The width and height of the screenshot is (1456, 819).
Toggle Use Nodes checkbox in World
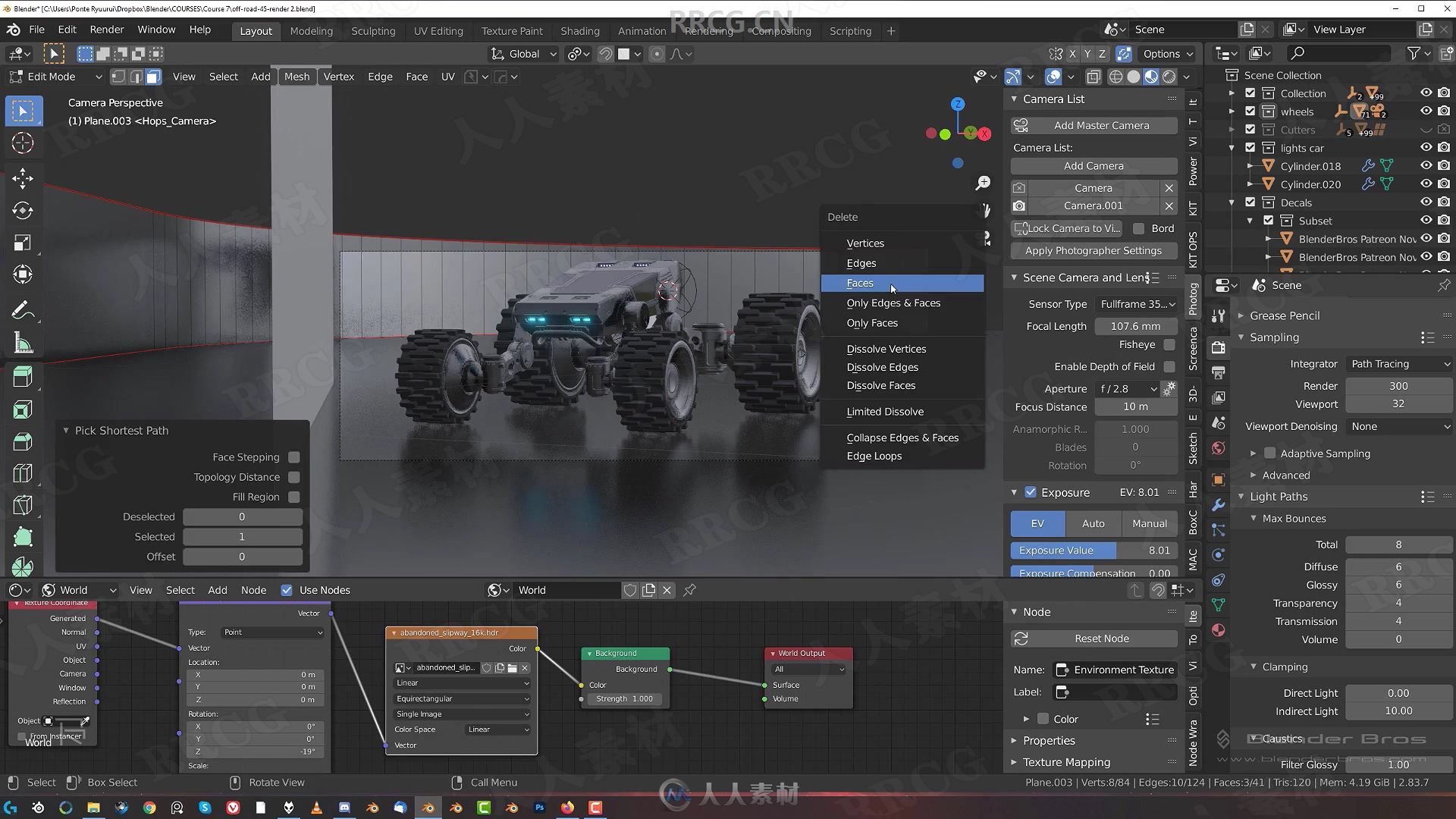(x=287, y=590)
